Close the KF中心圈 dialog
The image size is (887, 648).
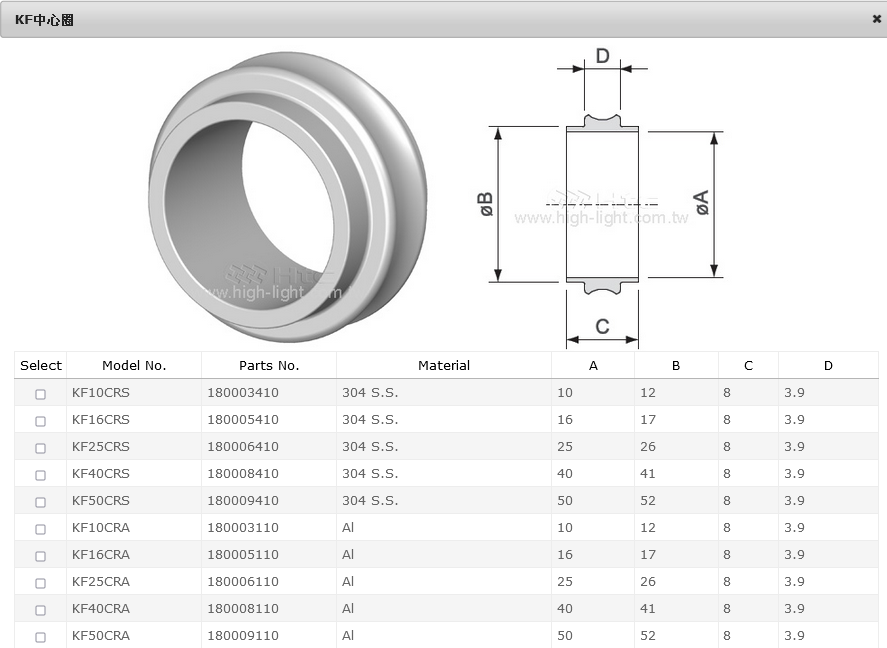pos(877,19)
